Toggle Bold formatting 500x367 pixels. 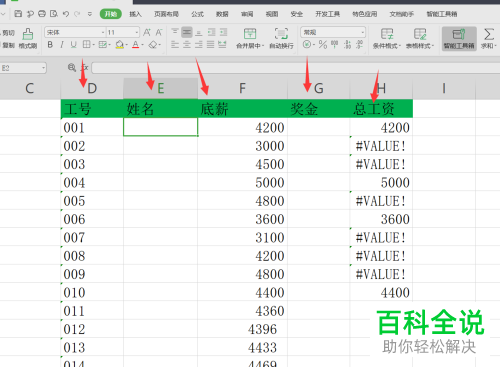50,44
